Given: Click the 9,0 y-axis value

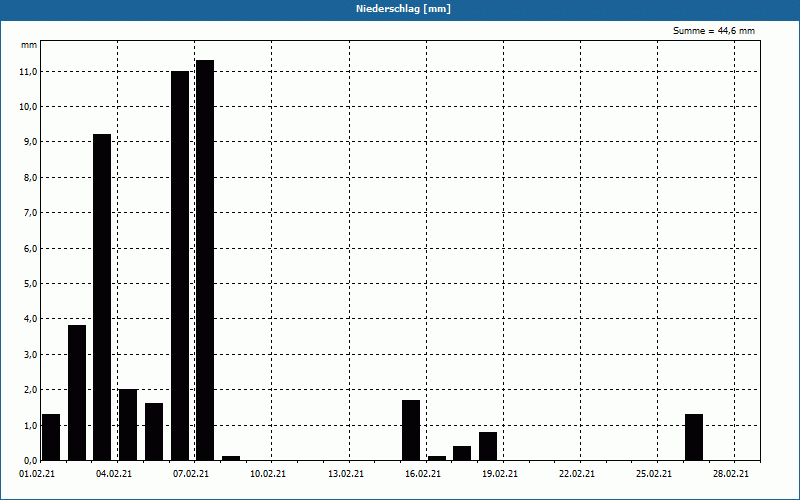Looking at the screenshot, I should (30, 142).
